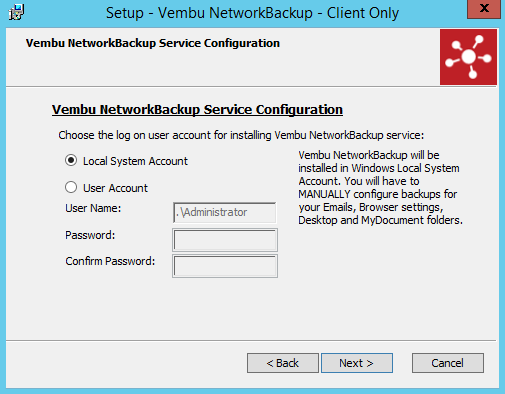Focus the Password input field

[x=225, y=240]
